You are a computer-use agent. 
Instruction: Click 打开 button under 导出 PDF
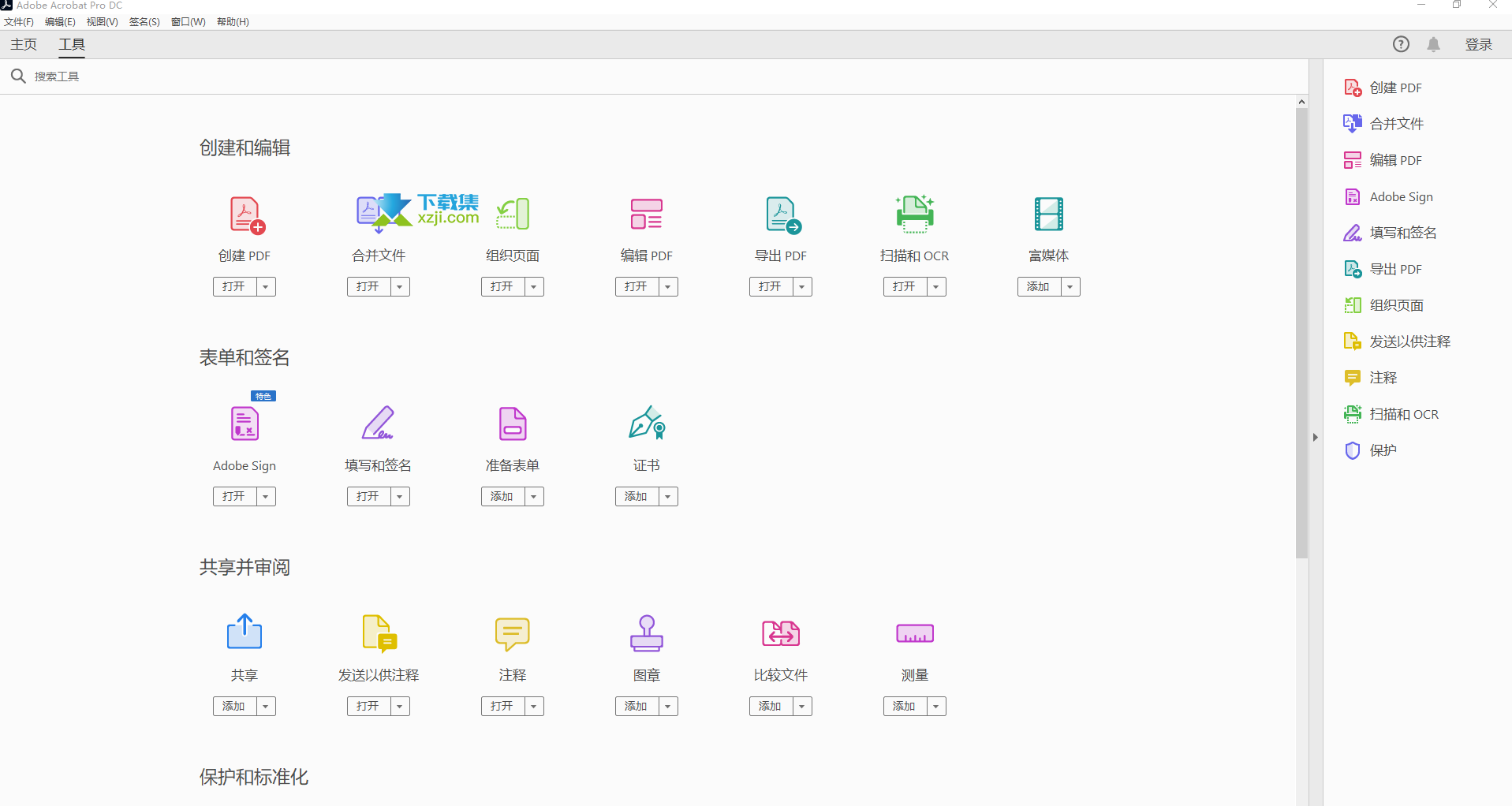pos(771,286)
